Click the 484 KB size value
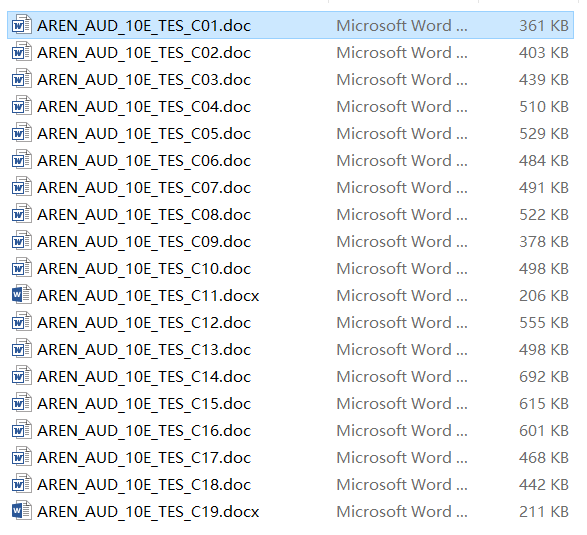The image size is (587, 535). click(544, 161)
